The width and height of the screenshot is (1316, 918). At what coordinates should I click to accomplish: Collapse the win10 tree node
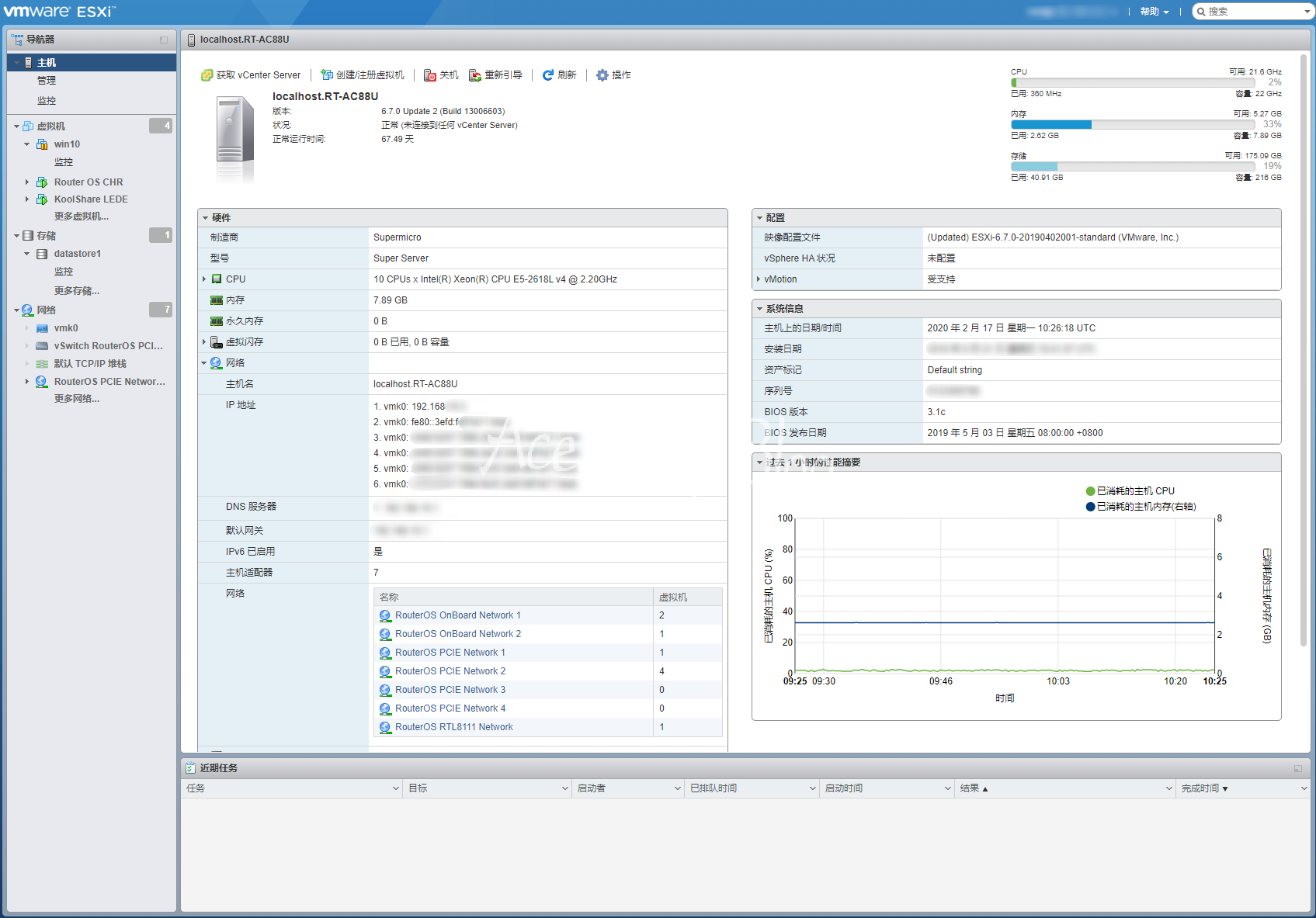[x=26, y=144]
